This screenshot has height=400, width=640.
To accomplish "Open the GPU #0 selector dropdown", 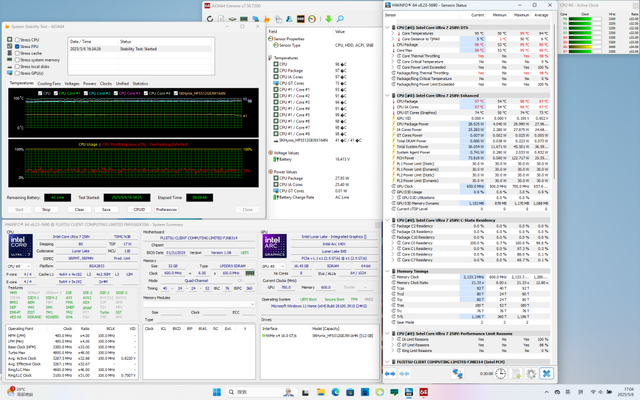I will click(273, 266).
